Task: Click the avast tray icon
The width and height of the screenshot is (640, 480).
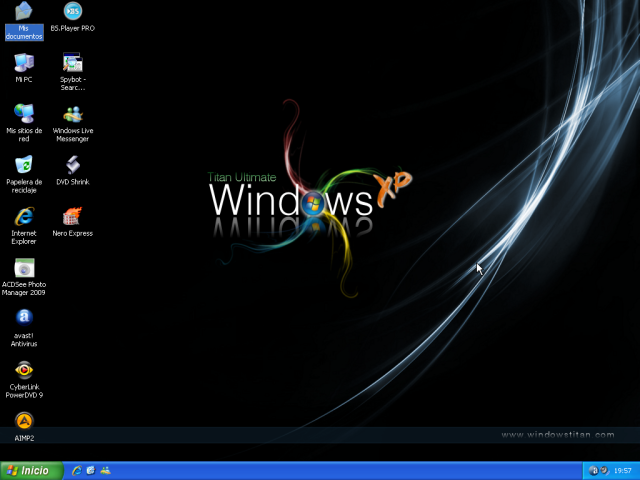Action: [x=594, y=471]
